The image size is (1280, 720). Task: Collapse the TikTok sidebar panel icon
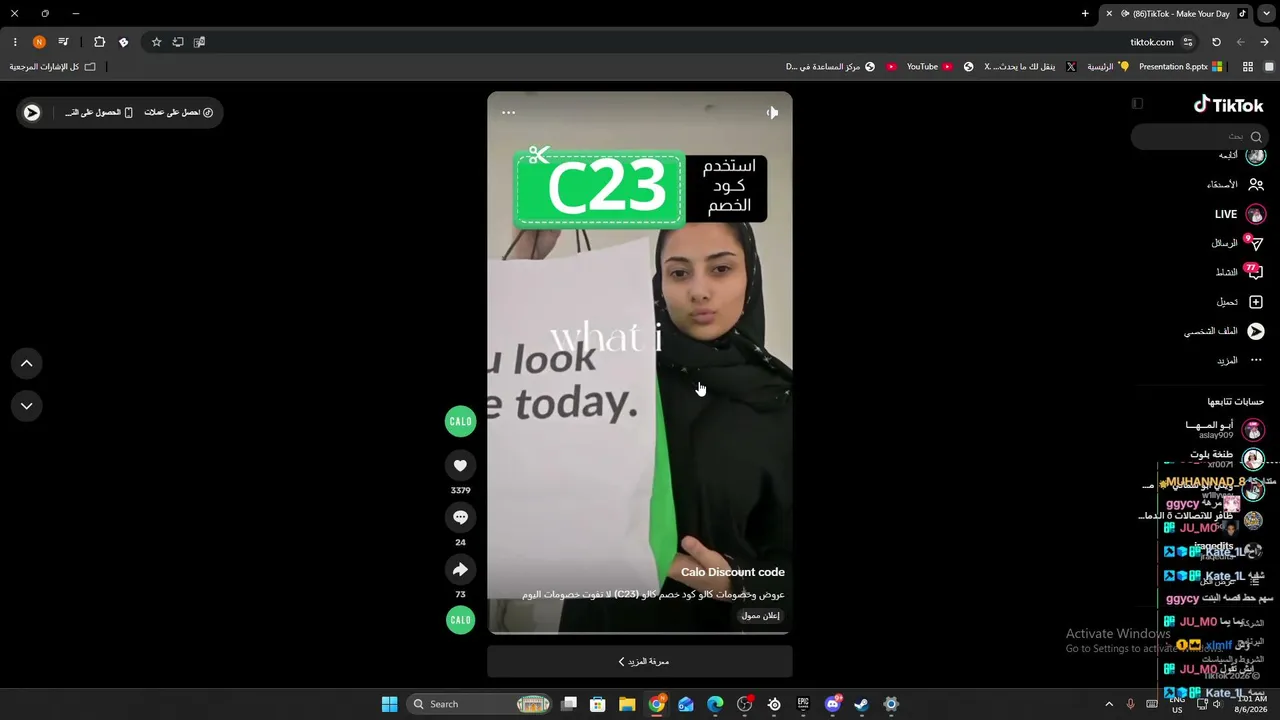click(x=1137, y=104)
